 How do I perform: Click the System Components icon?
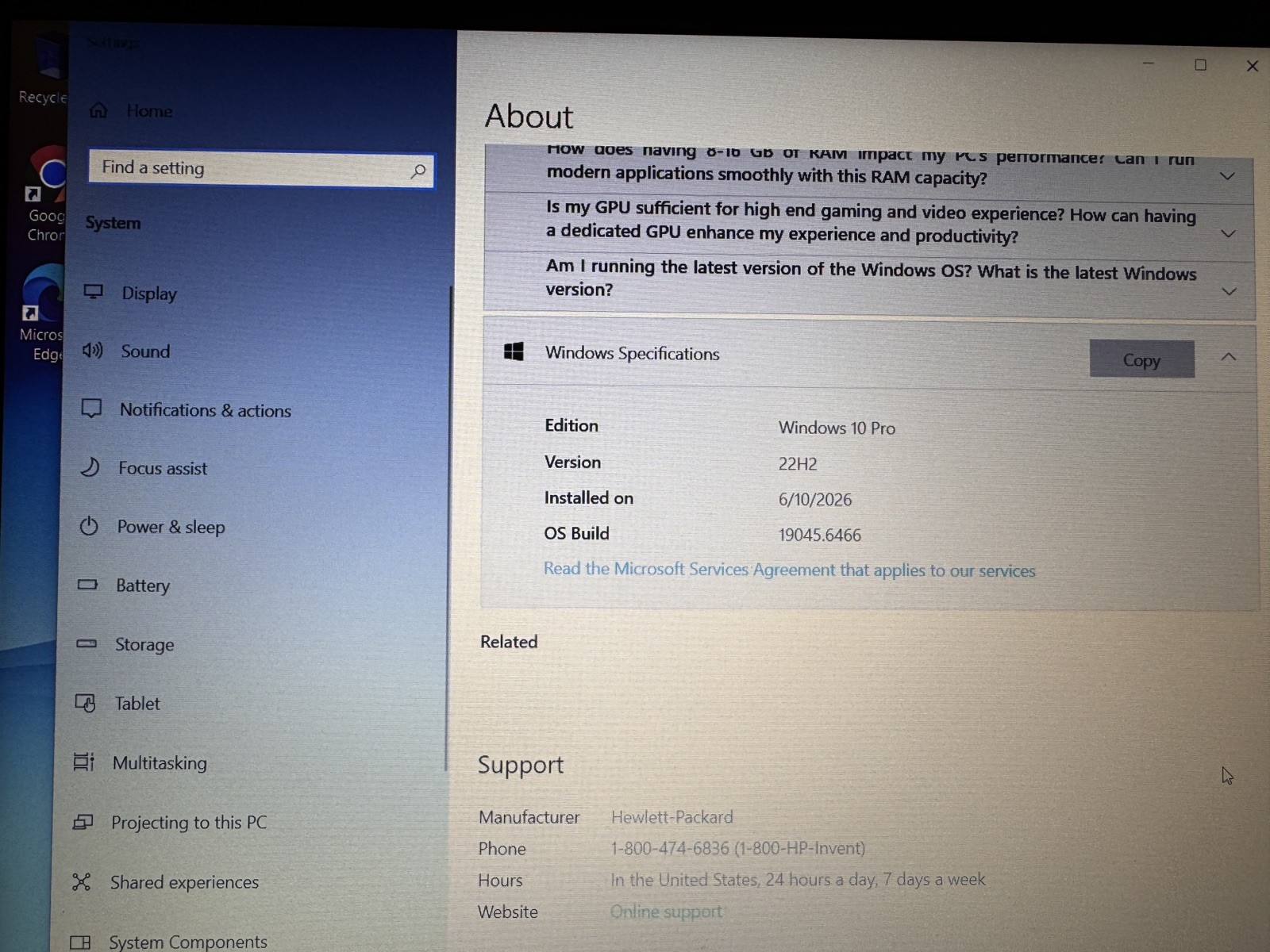click(80, 942)
